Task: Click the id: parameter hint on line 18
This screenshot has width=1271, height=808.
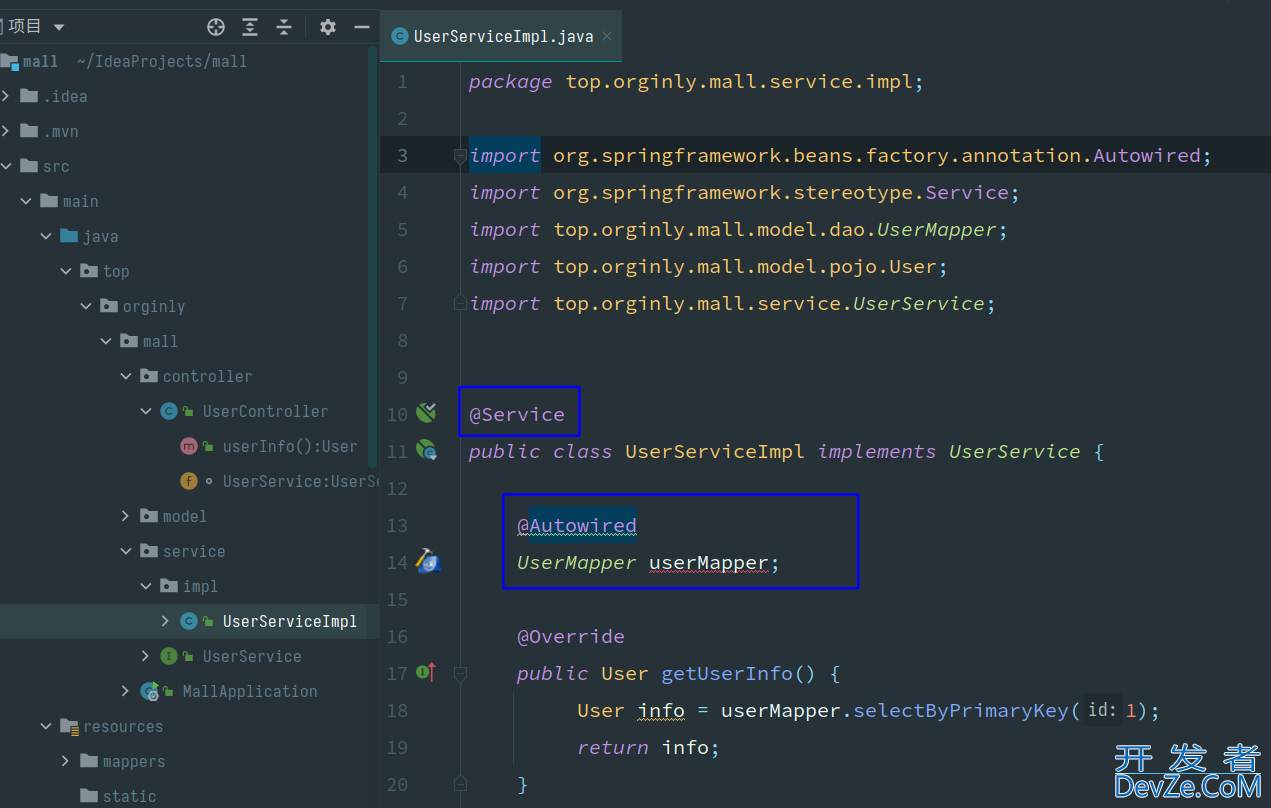Action: point(1102,710)
